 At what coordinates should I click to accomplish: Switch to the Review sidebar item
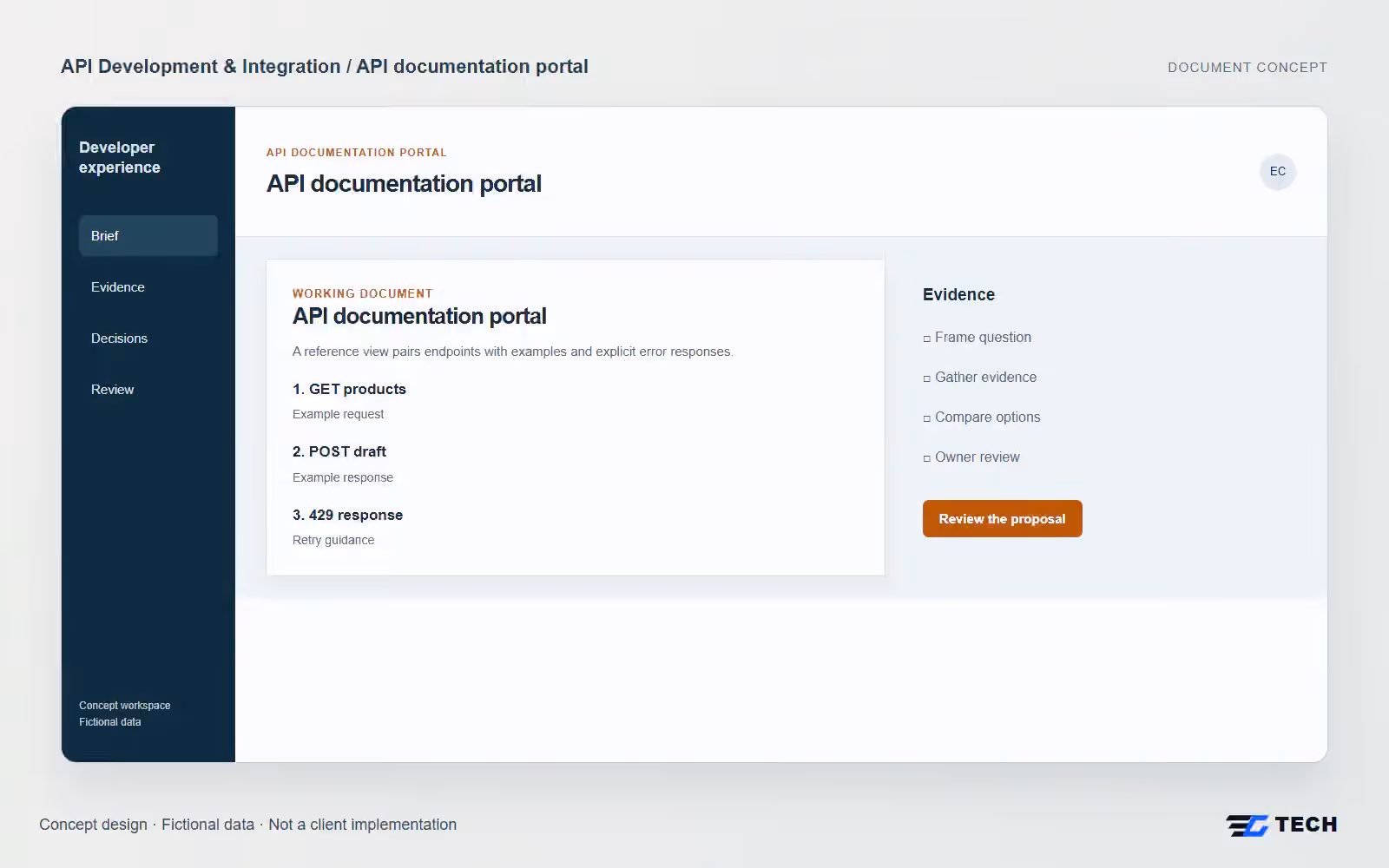148,390
